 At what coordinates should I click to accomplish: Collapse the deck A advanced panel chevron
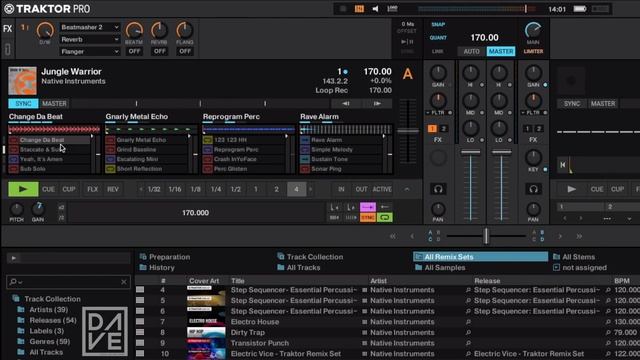point(407,189)
